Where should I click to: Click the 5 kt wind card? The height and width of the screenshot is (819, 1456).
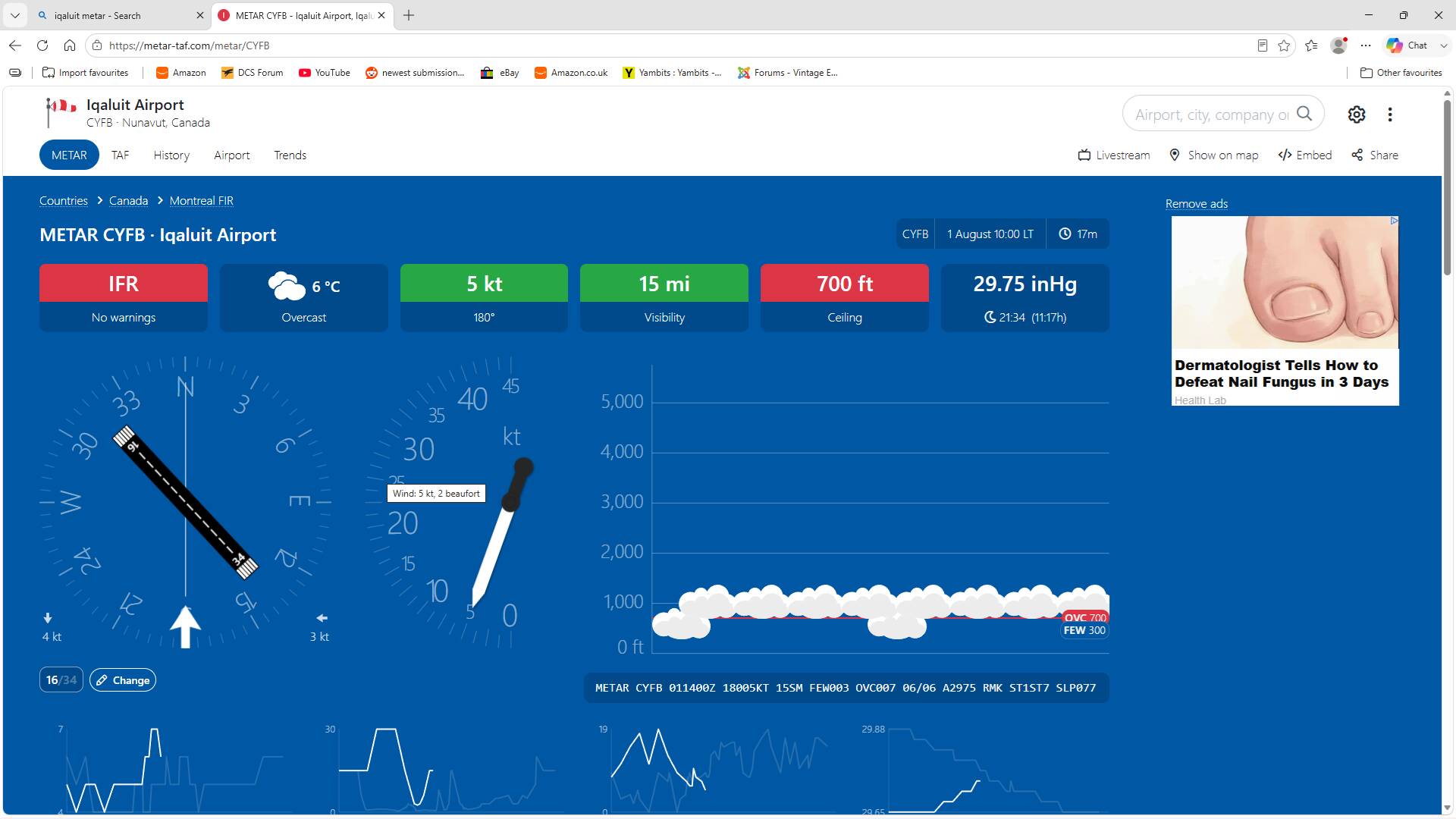484,297
